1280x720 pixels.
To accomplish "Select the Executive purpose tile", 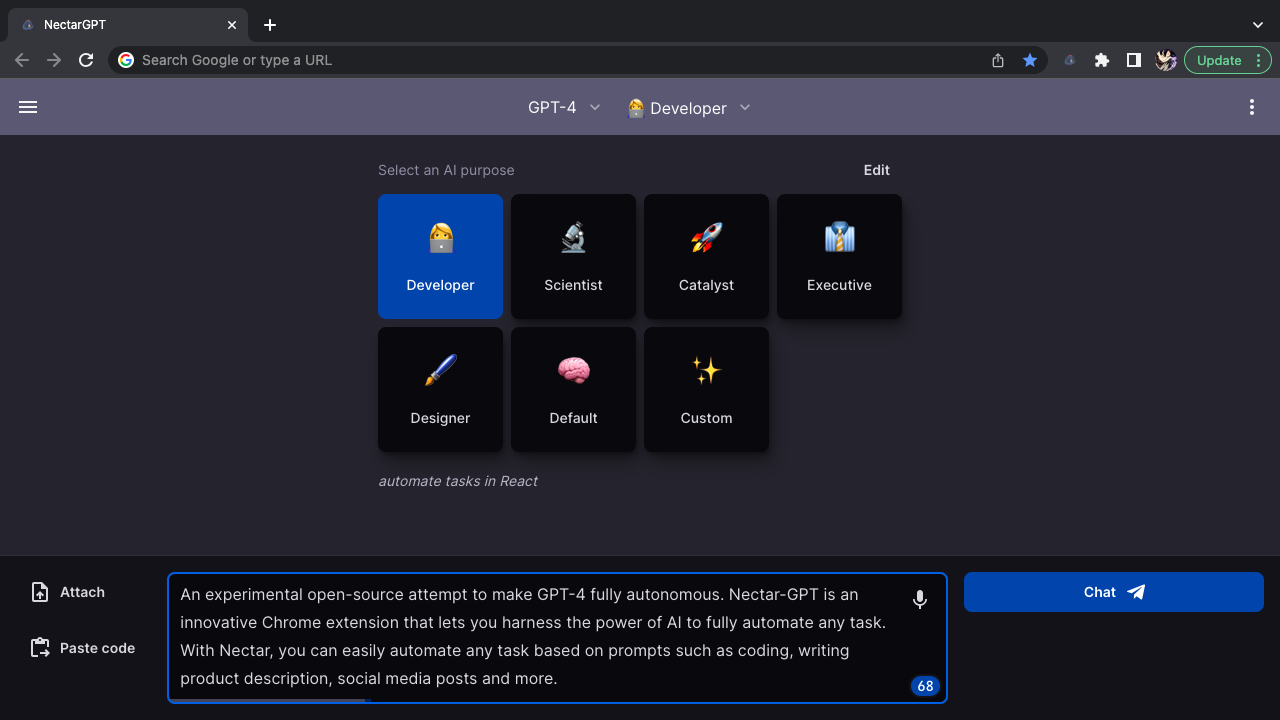I will [839, 256].
